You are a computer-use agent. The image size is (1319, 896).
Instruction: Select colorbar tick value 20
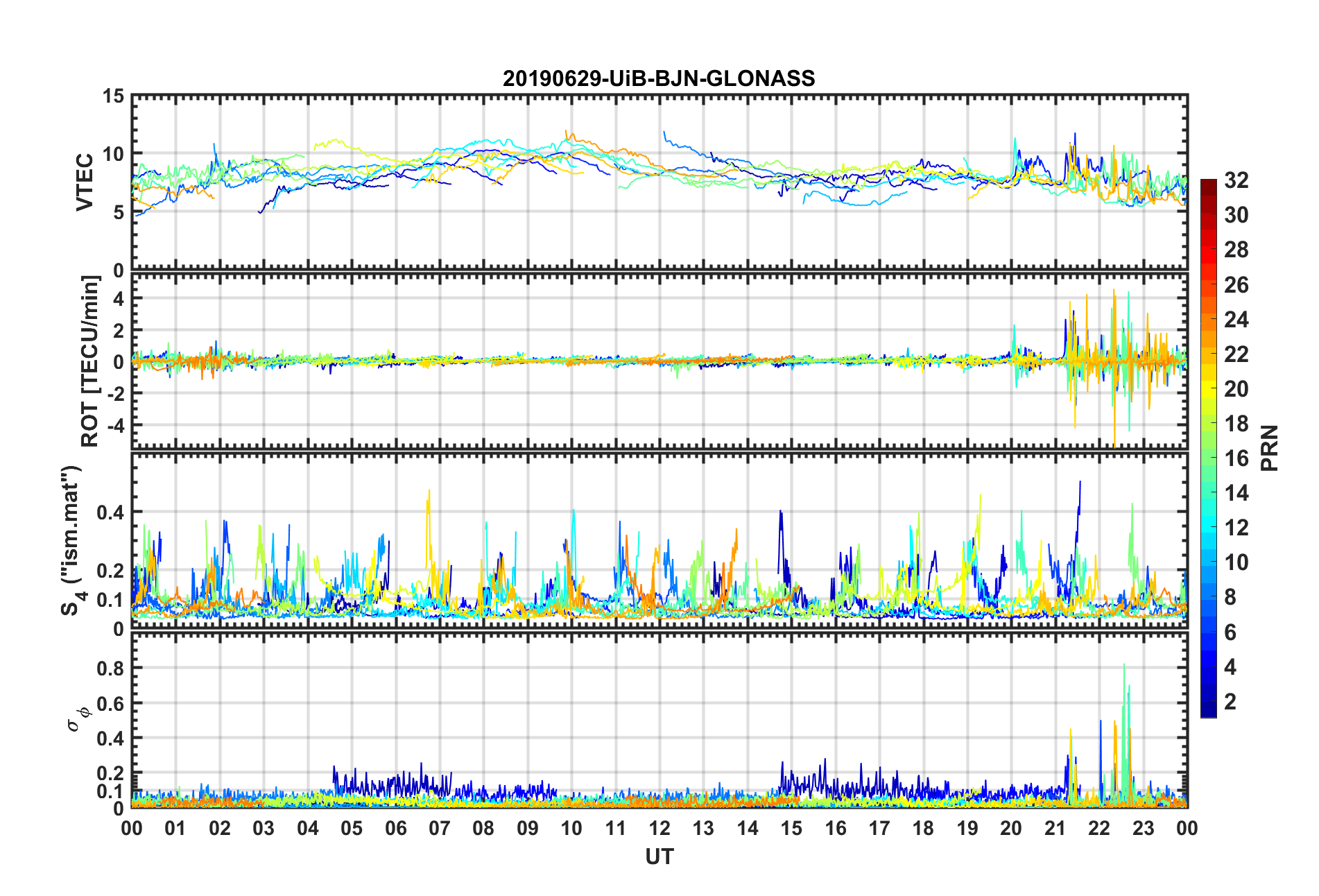(x=1236, y=388)
